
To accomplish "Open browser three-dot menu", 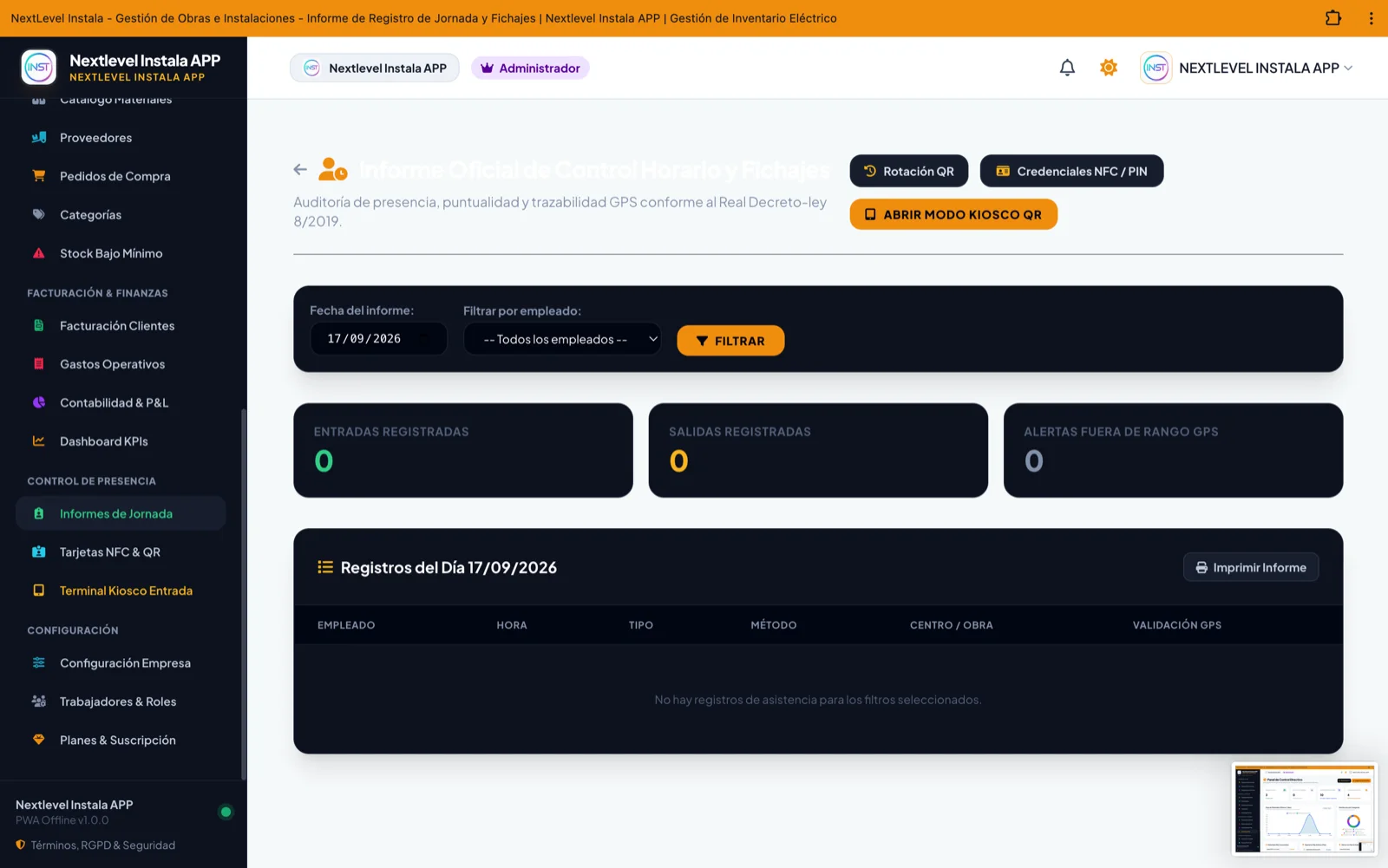I will click(x=1371, y=18).
